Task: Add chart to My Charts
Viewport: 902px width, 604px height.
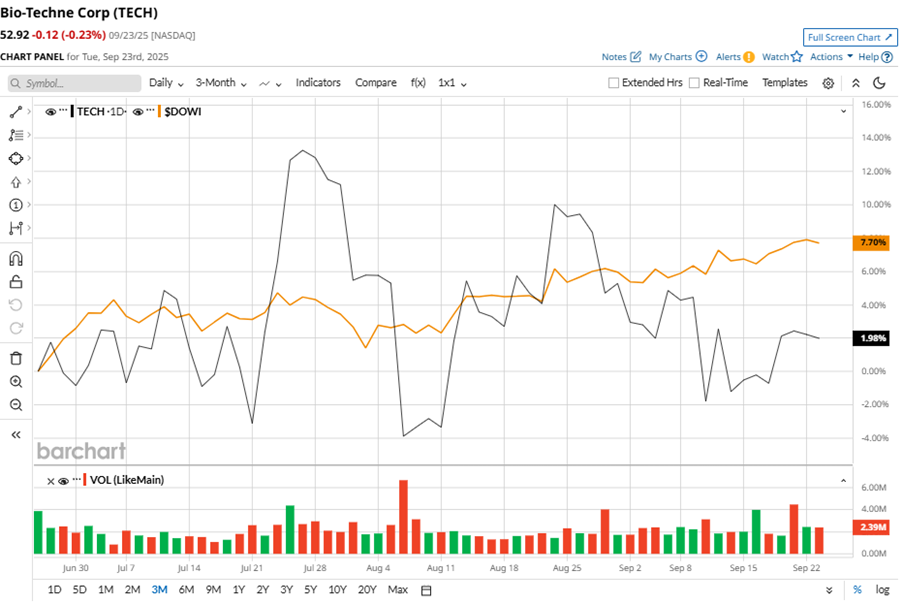Action: pyautogui.click(x=701, y=56)
